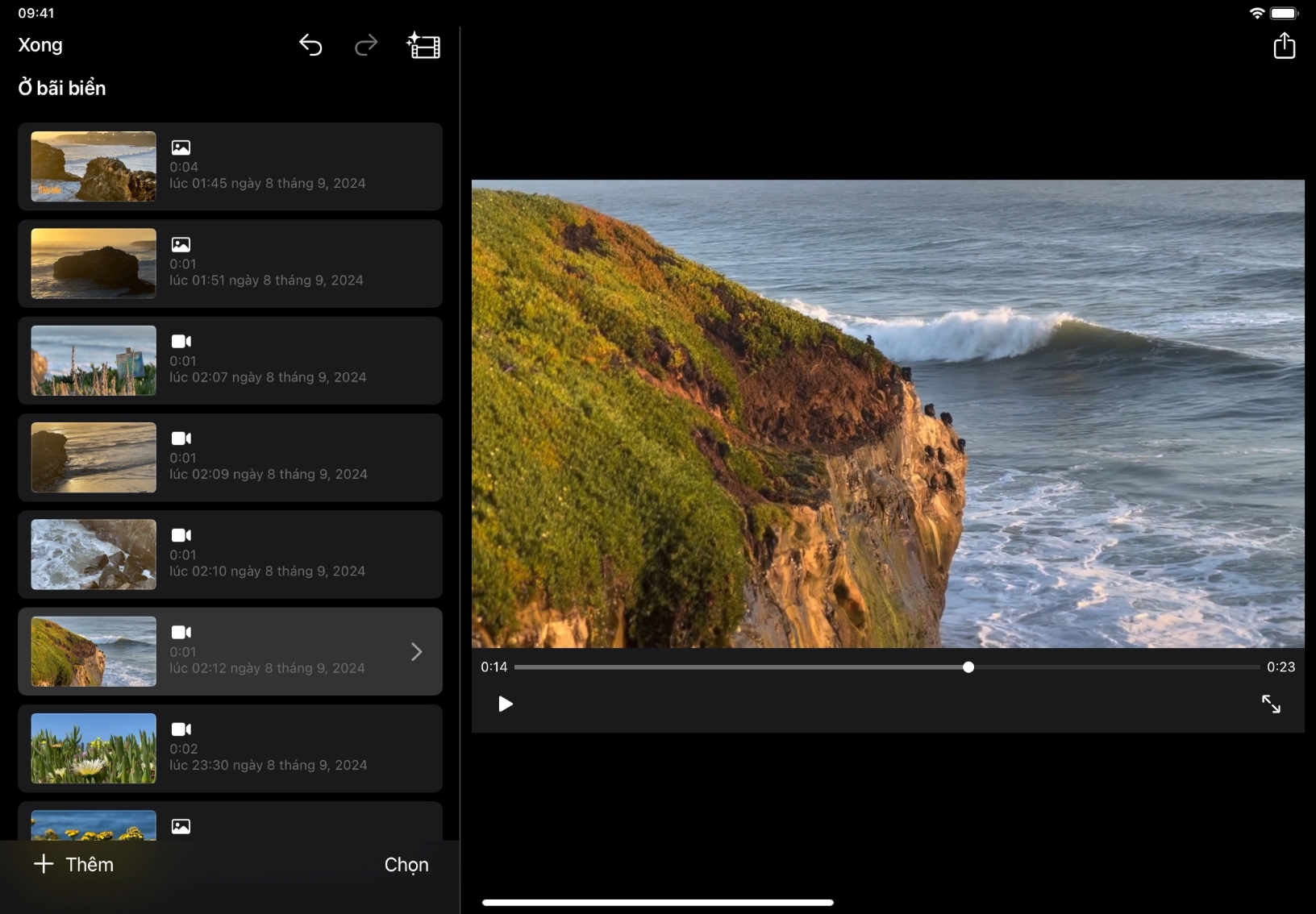Tap the plus icon beside Thêm

point(44,864)
